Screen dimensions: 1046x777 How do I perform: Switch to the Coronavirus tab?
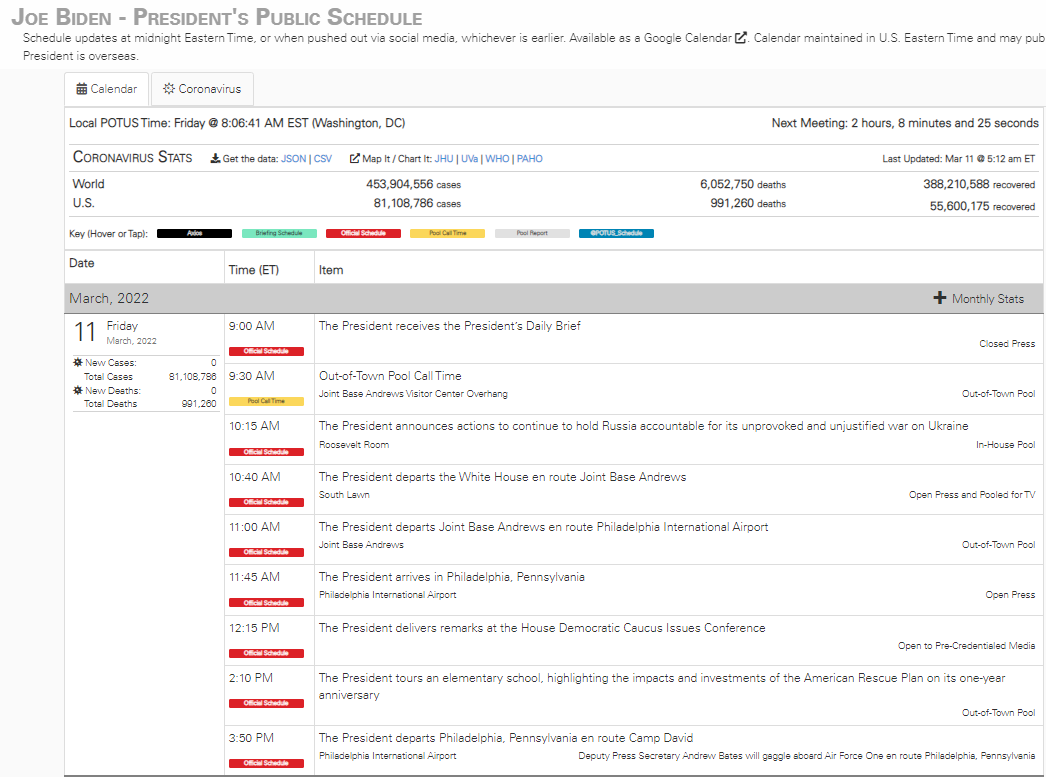(x=202, y=89)
